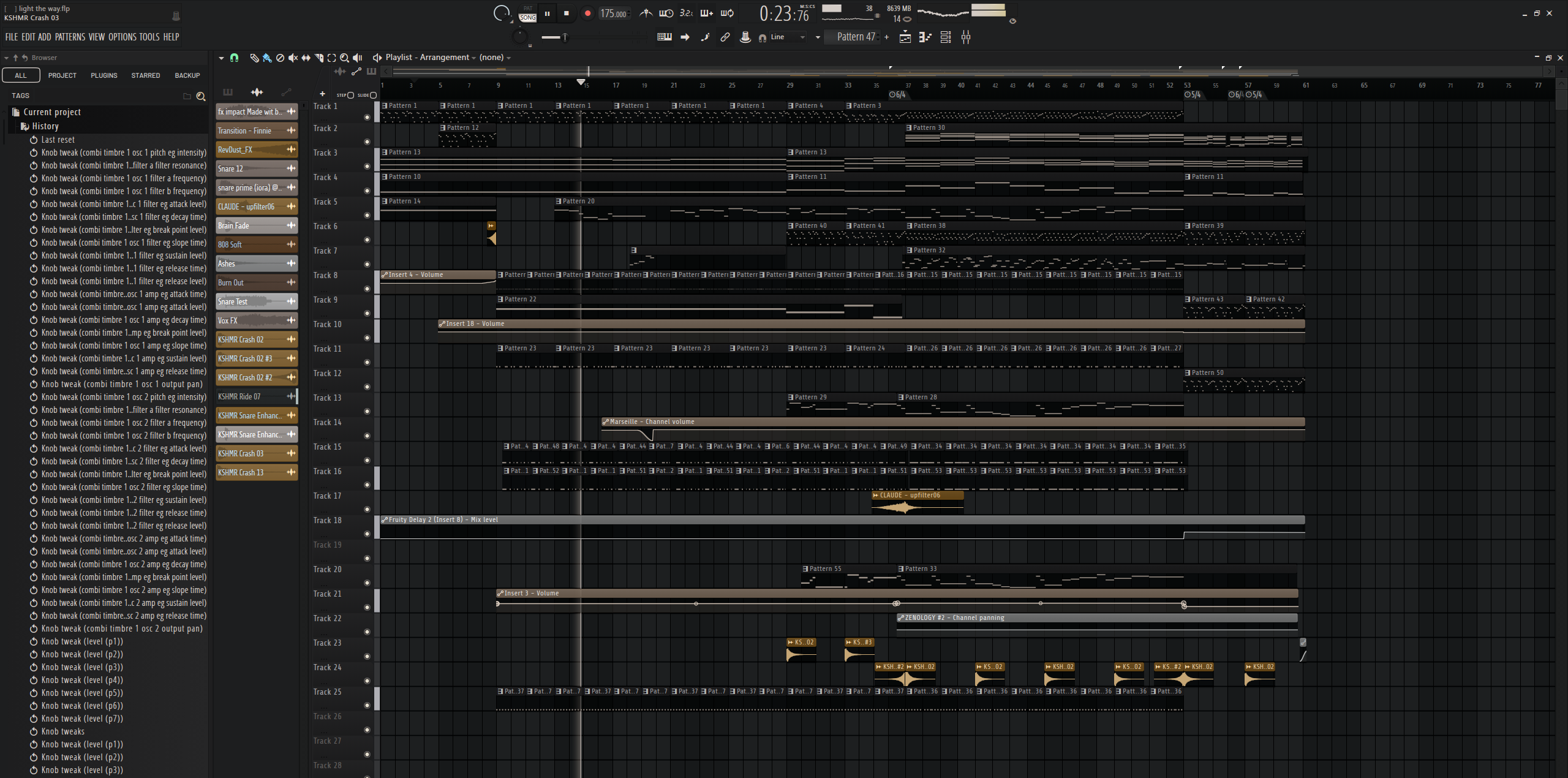1568x778 pixels.
Task: Toggle the link multi-controller icon
Action: tap(725, 37)
